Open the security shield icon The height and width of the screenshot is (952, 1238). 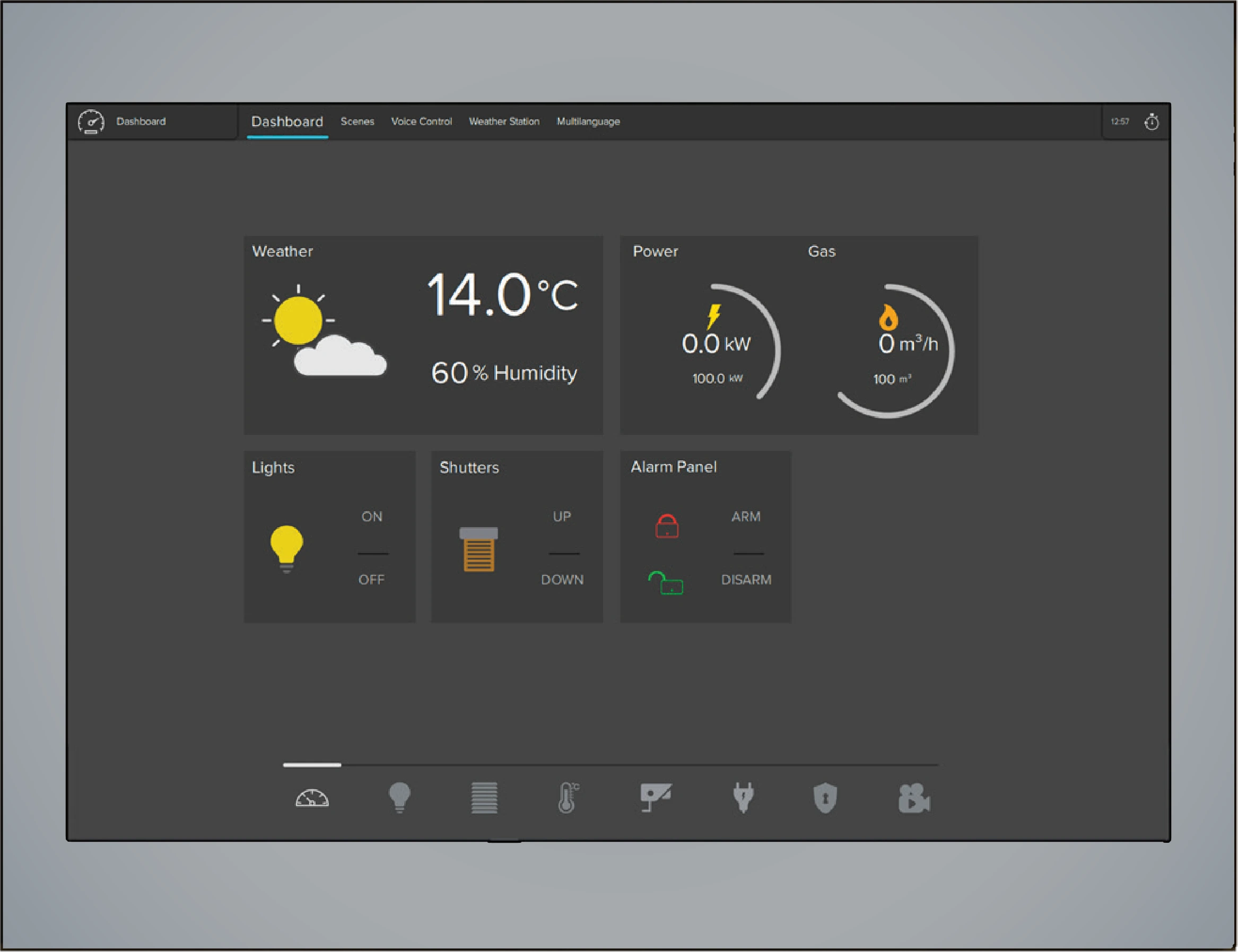[x=825, y=798]
